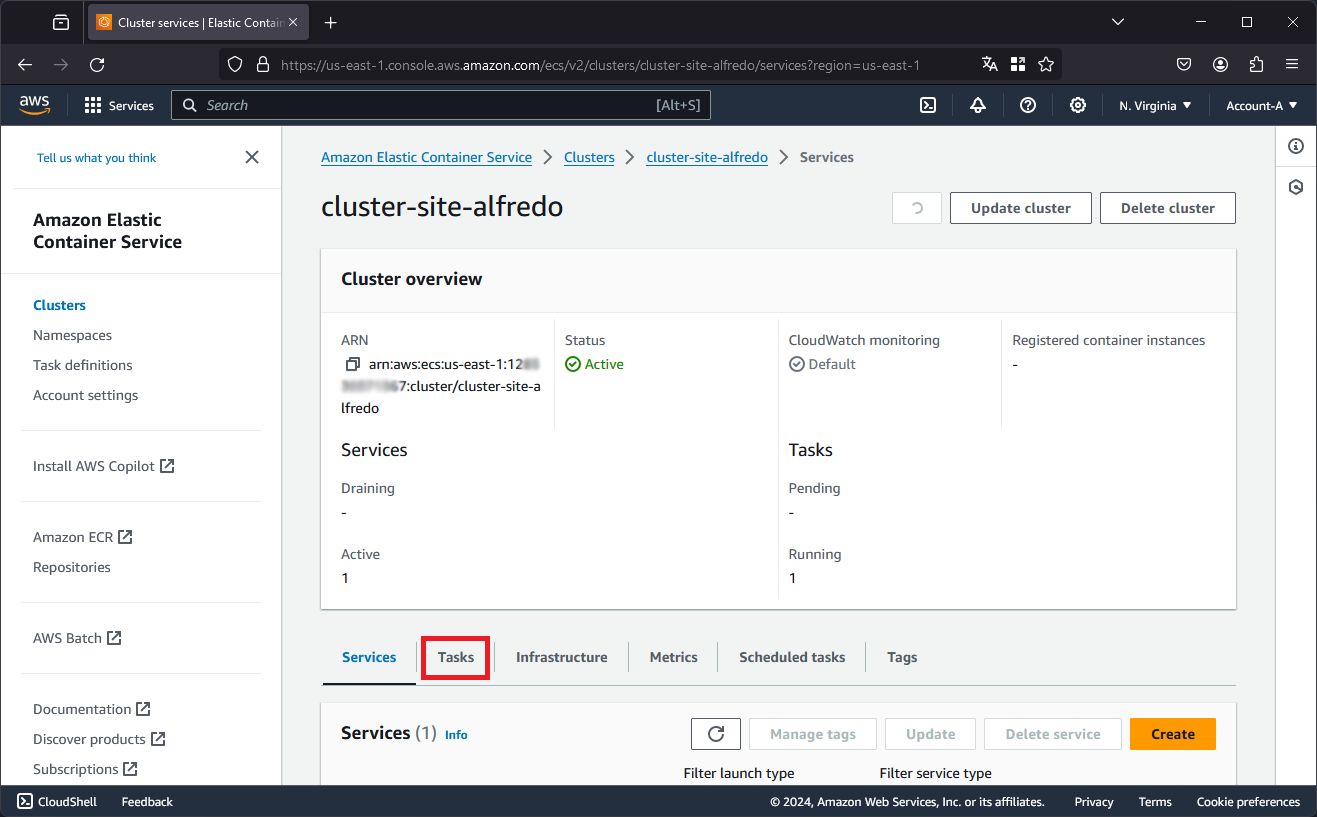Open the QR/grid icon in address bar

(1018, 64)
